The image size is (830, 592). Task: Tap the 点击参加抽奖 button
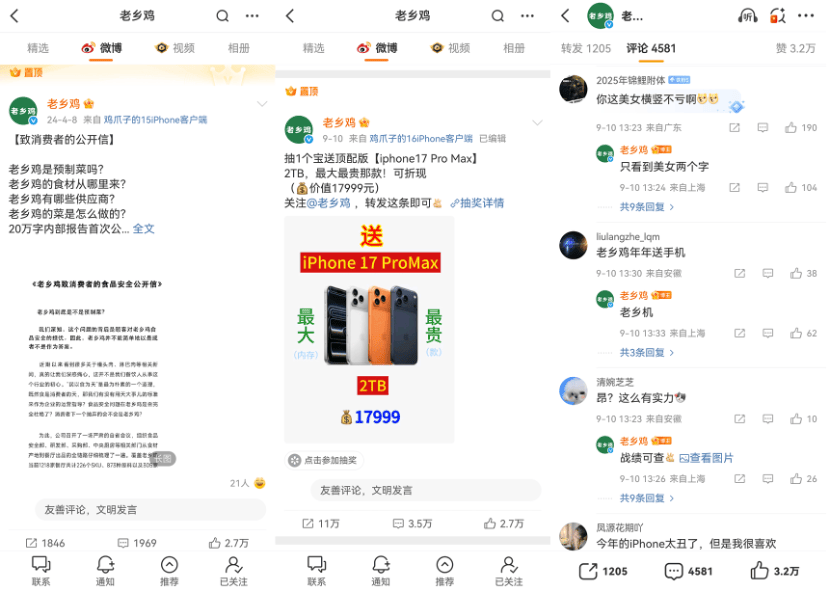click(324, 460)
